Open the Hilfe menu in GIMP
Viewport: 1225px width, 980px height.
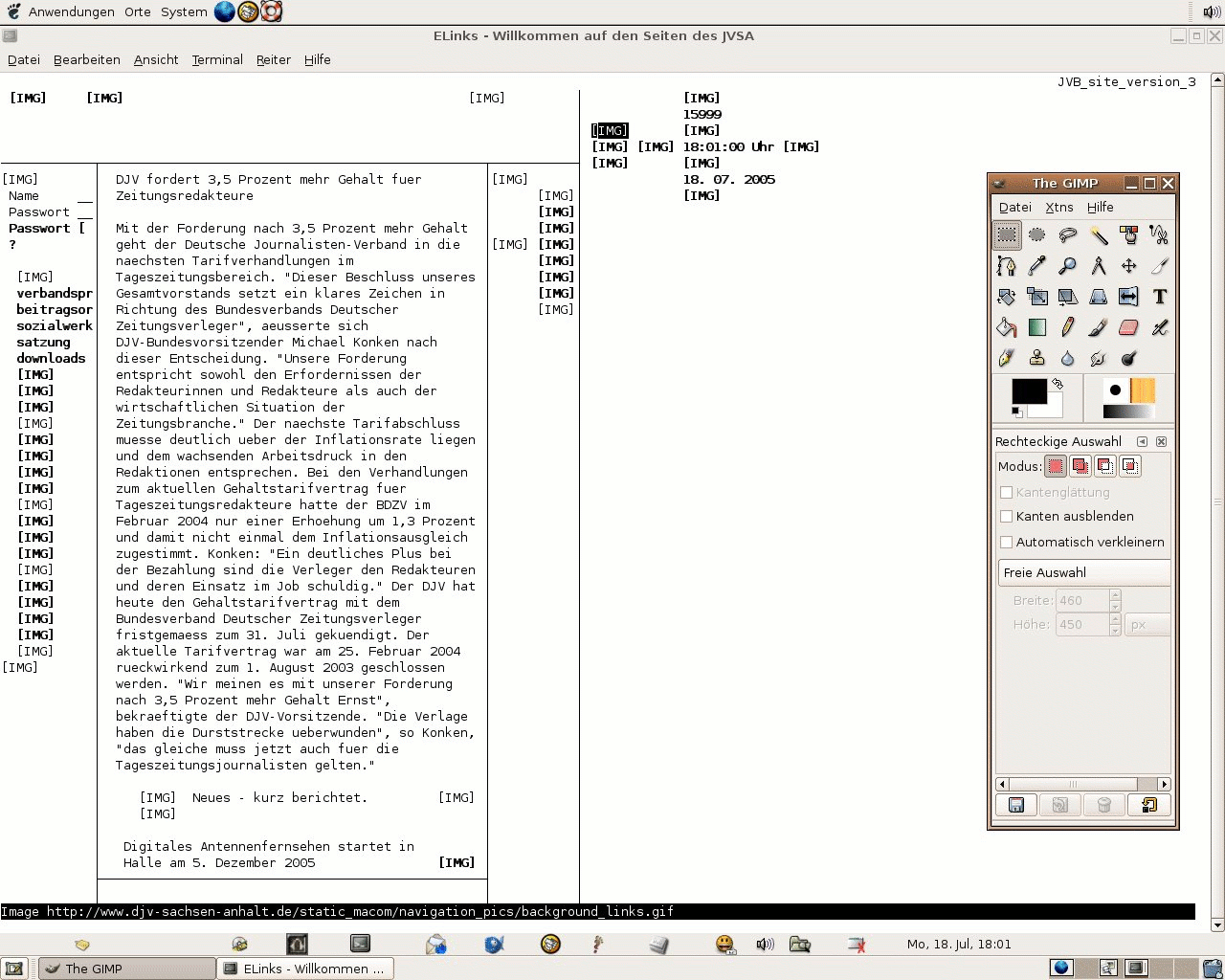coord(1101,207)
